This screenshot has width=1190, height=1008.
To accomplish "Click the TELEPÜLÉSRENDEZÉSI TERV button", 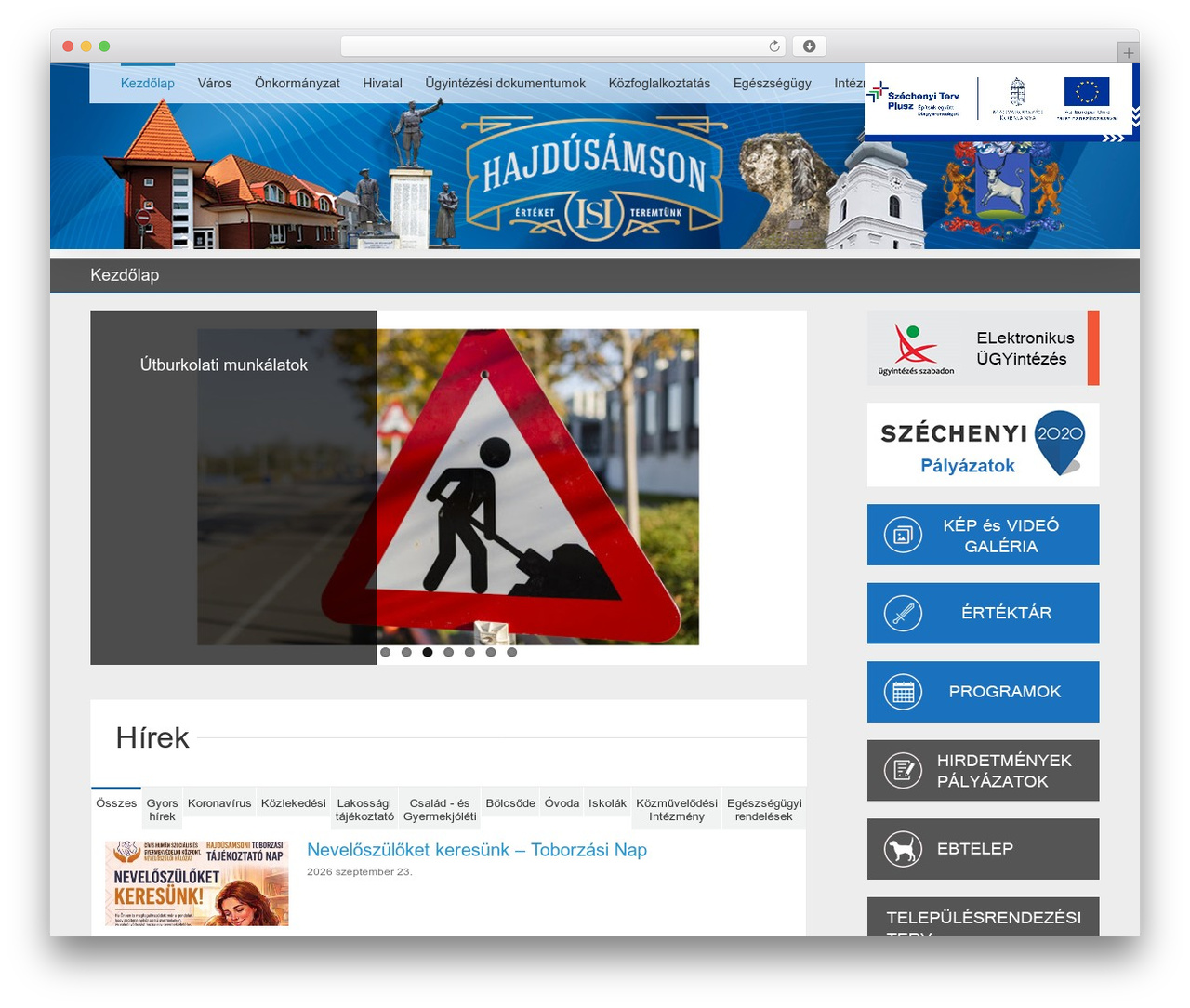I will click(983, 917).
